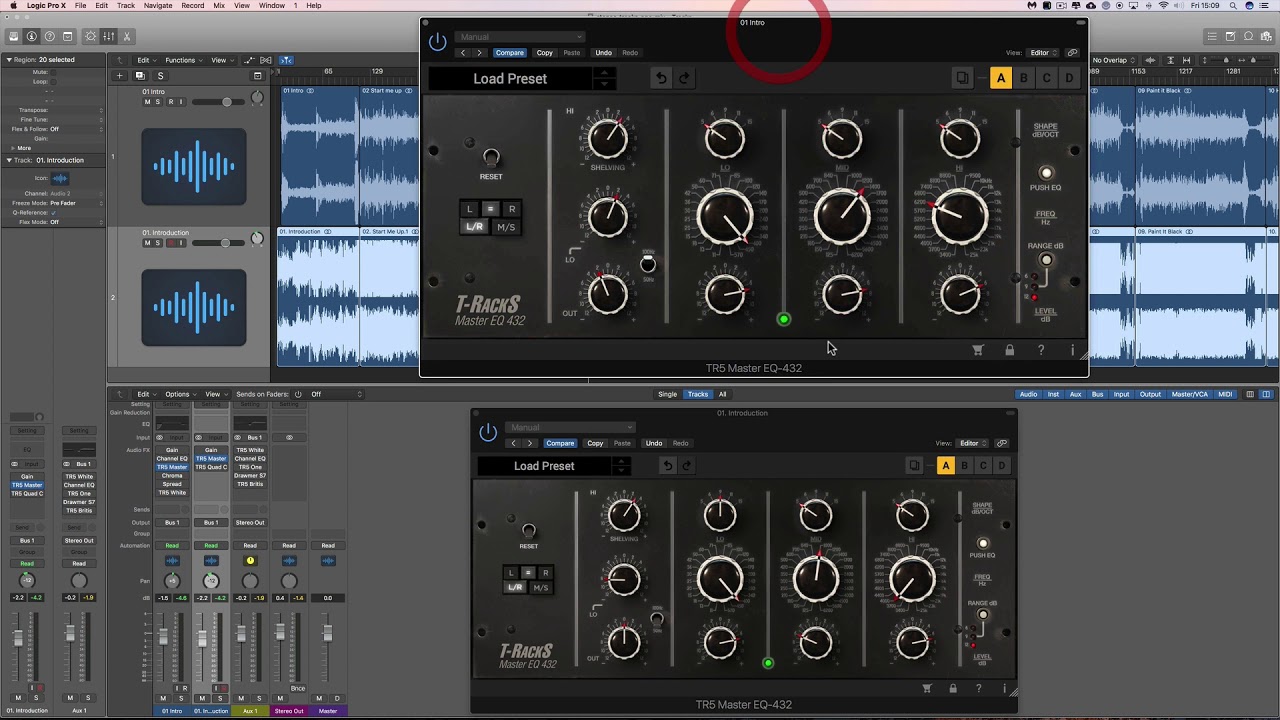Click link chain icon in upper plugin header
Viewport: 1280px width, 720px height.
pos(1072,53)
